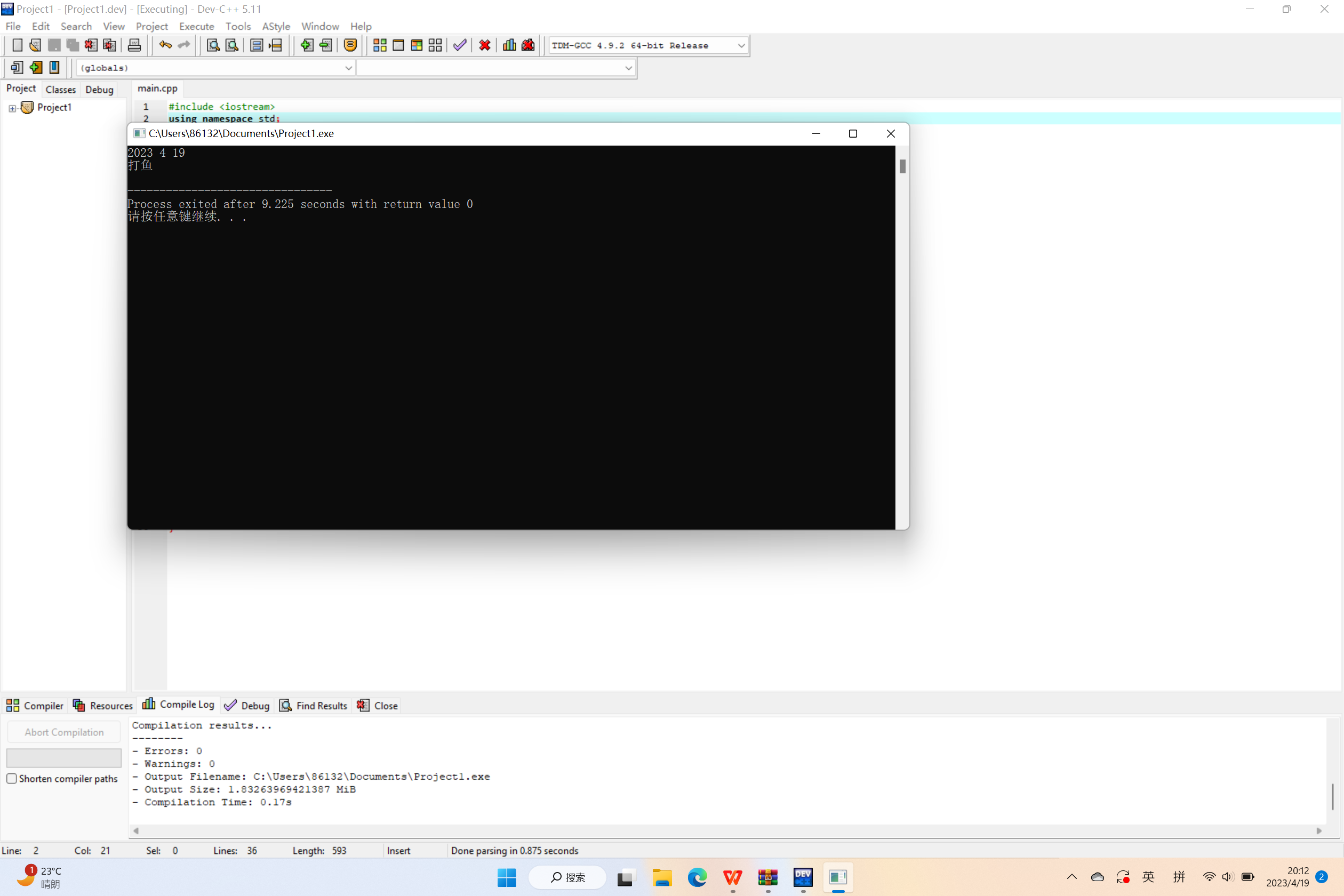This screenshot has width=1344, height=896.
Task: Click the Compile toolbar icon
Action: click(379, 45)
